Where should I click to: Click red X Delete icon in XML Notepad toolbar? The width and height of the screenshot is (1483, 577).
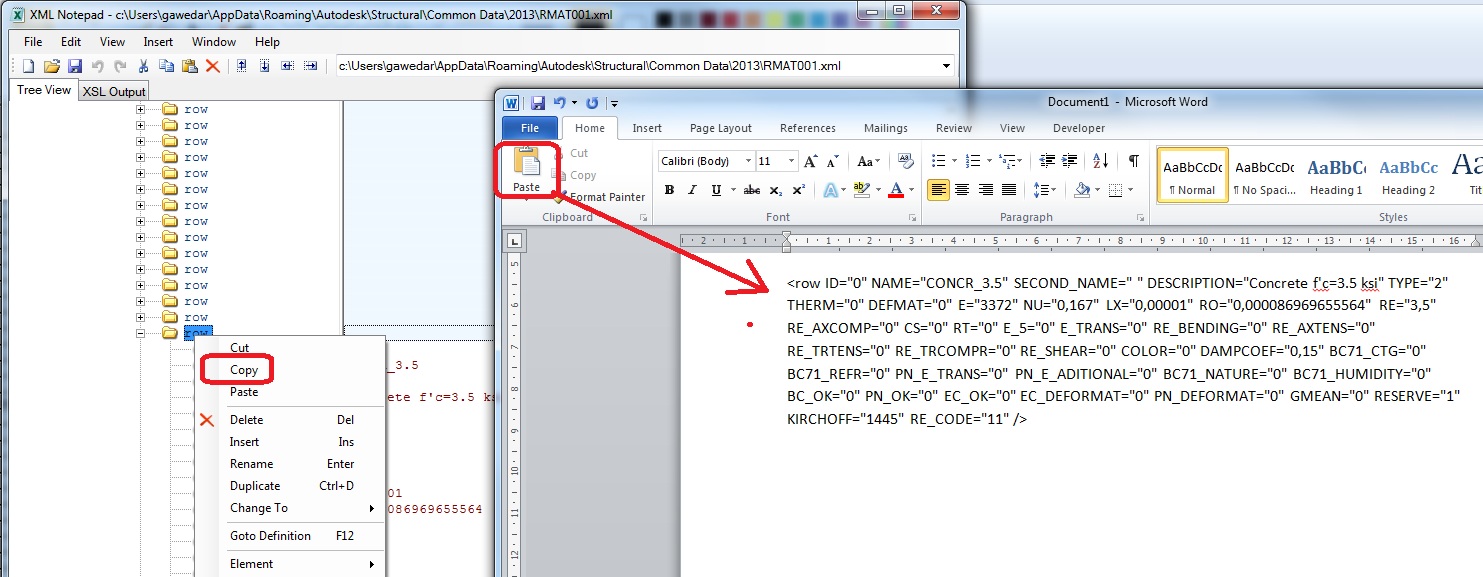pyautogui.click(x=212, y=66)
